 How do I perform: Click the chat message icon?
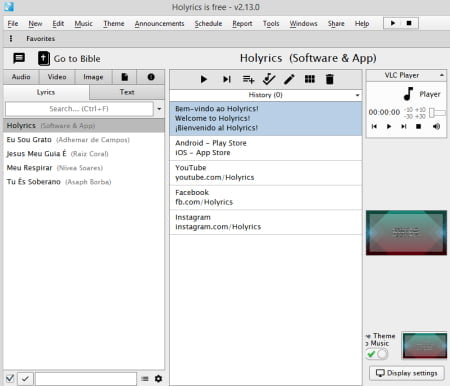pyautogui.click(x=19, y=58)
